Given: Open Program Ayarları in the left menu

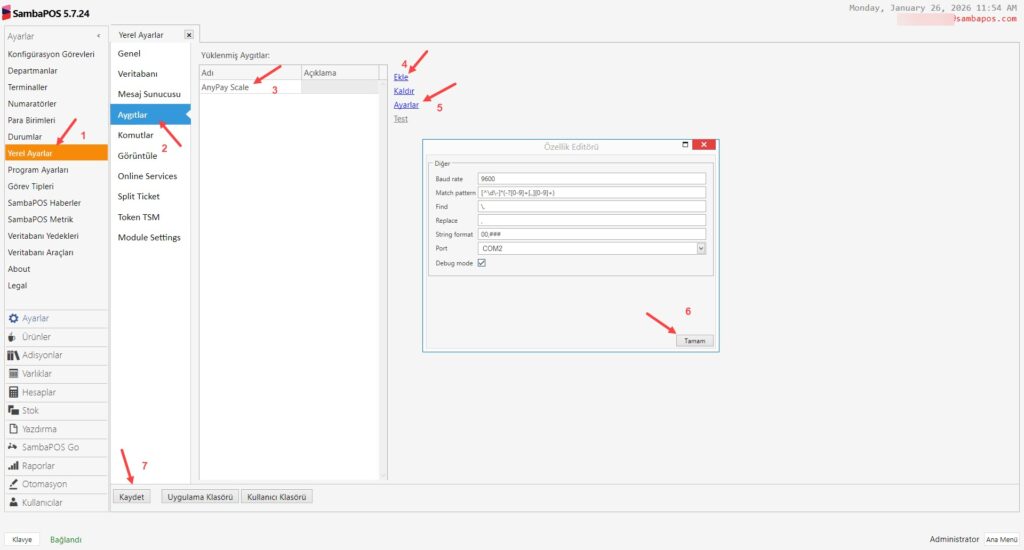Looking at the screenshot, I should (38, 170).
